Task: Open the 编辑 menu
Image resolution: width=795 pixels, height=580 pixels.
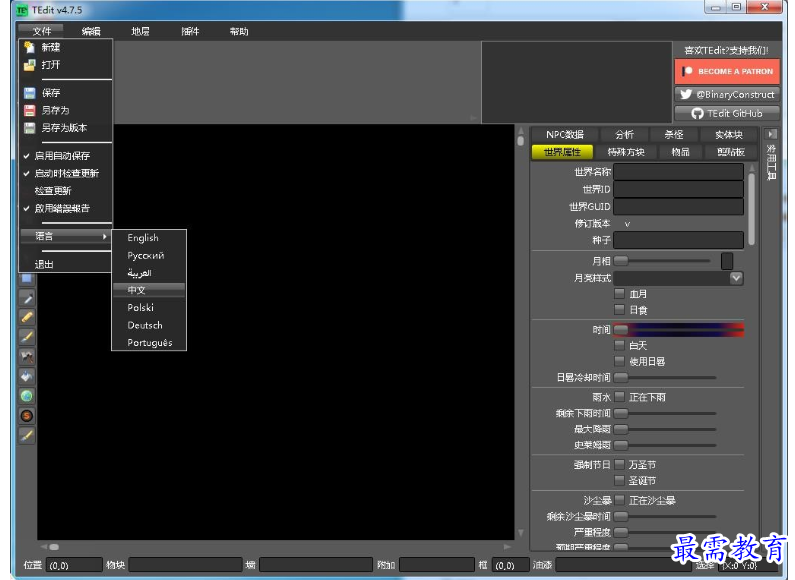Action: 91,31
